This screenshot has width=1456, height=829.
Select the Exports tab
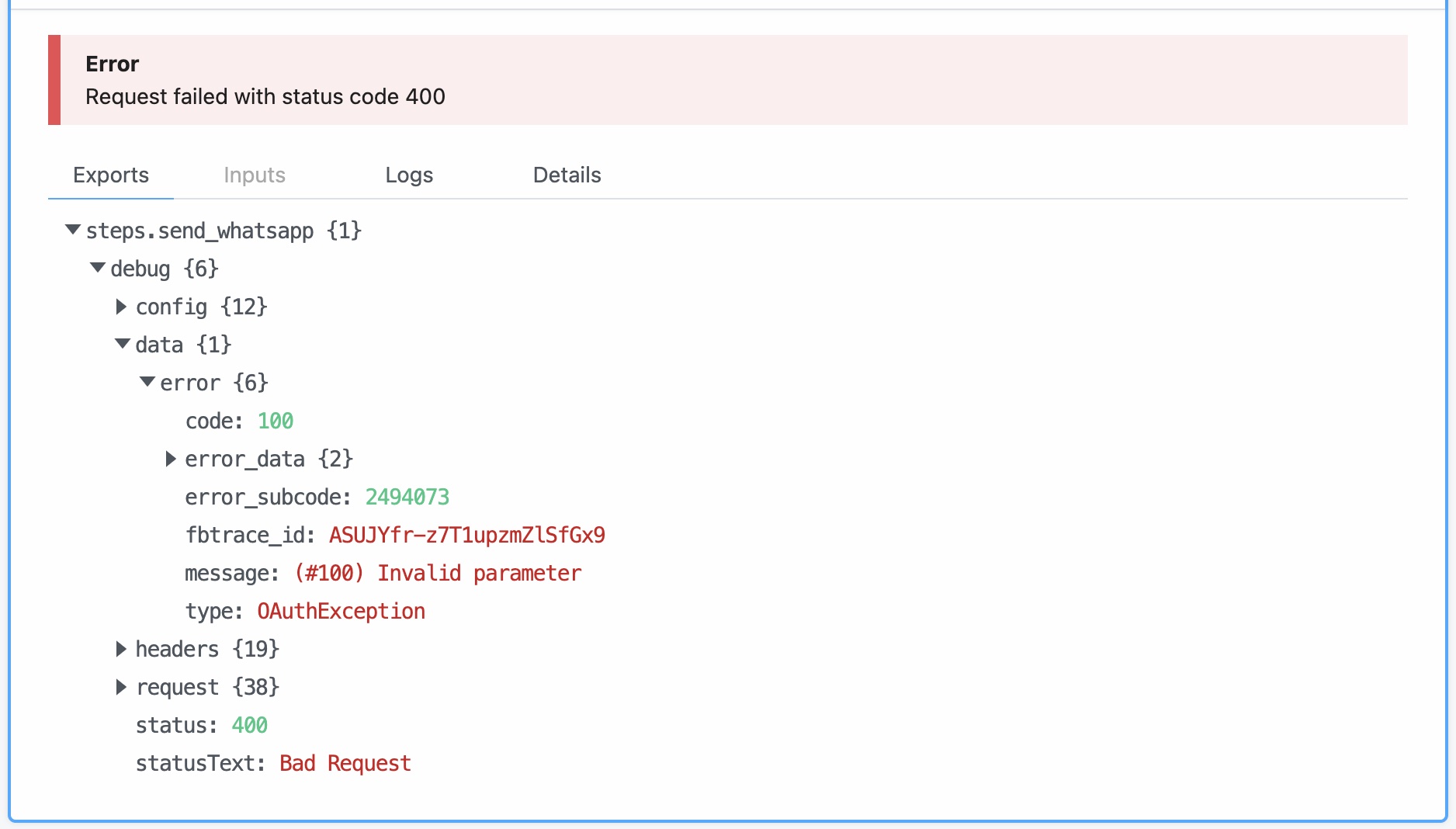[111, 175]
